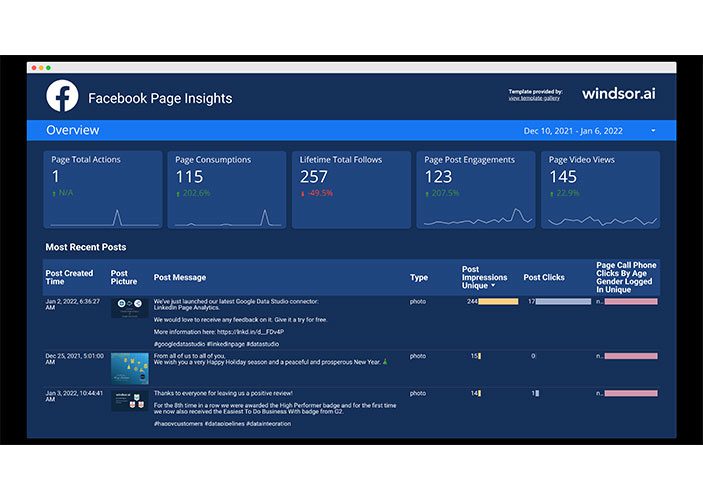703x500 pixels.
Task: Click the Happy Holiday season post message
Action: point(270,359)
